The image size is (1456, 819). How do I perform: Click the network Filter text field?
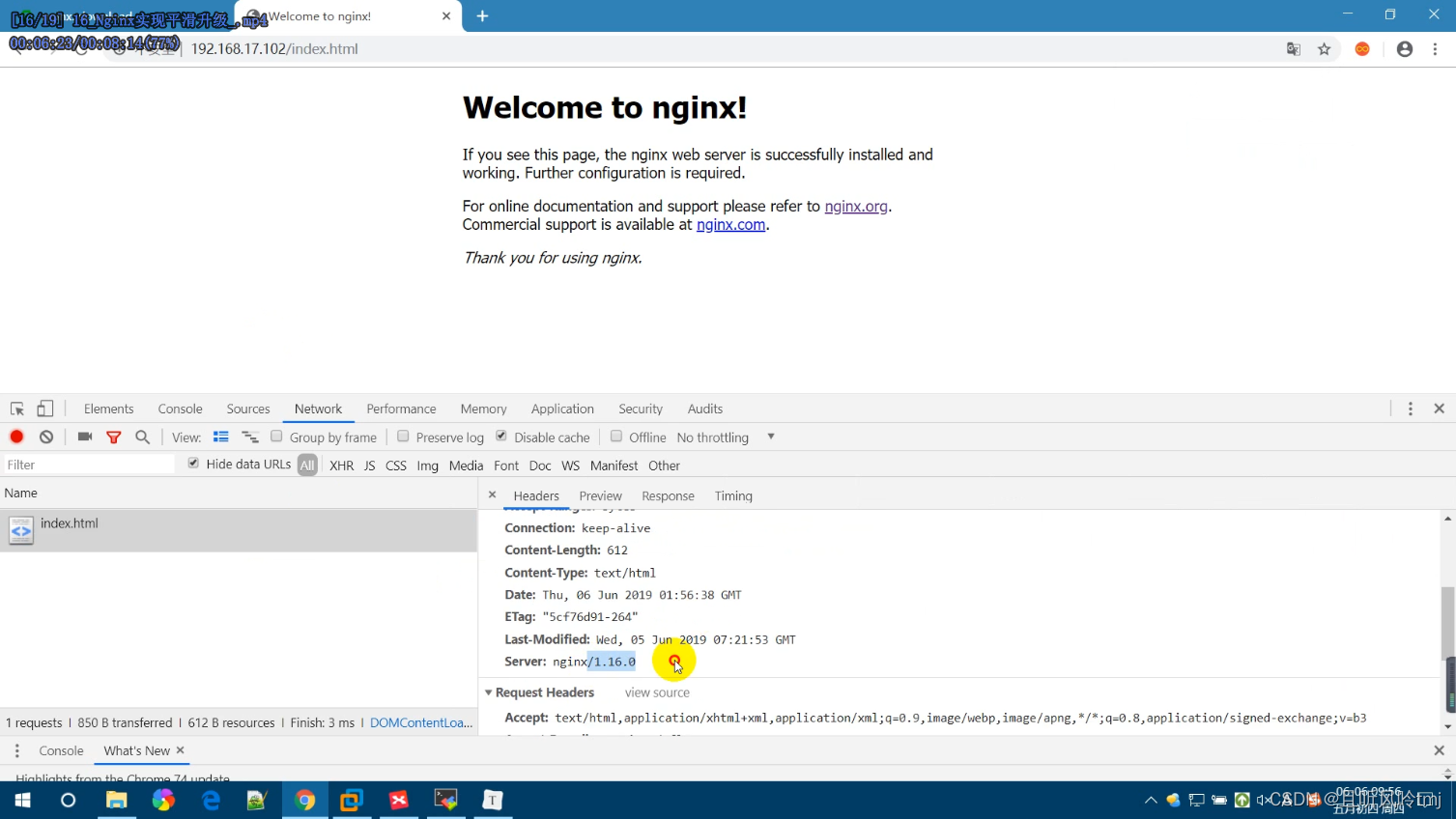[x=89, y=465]
